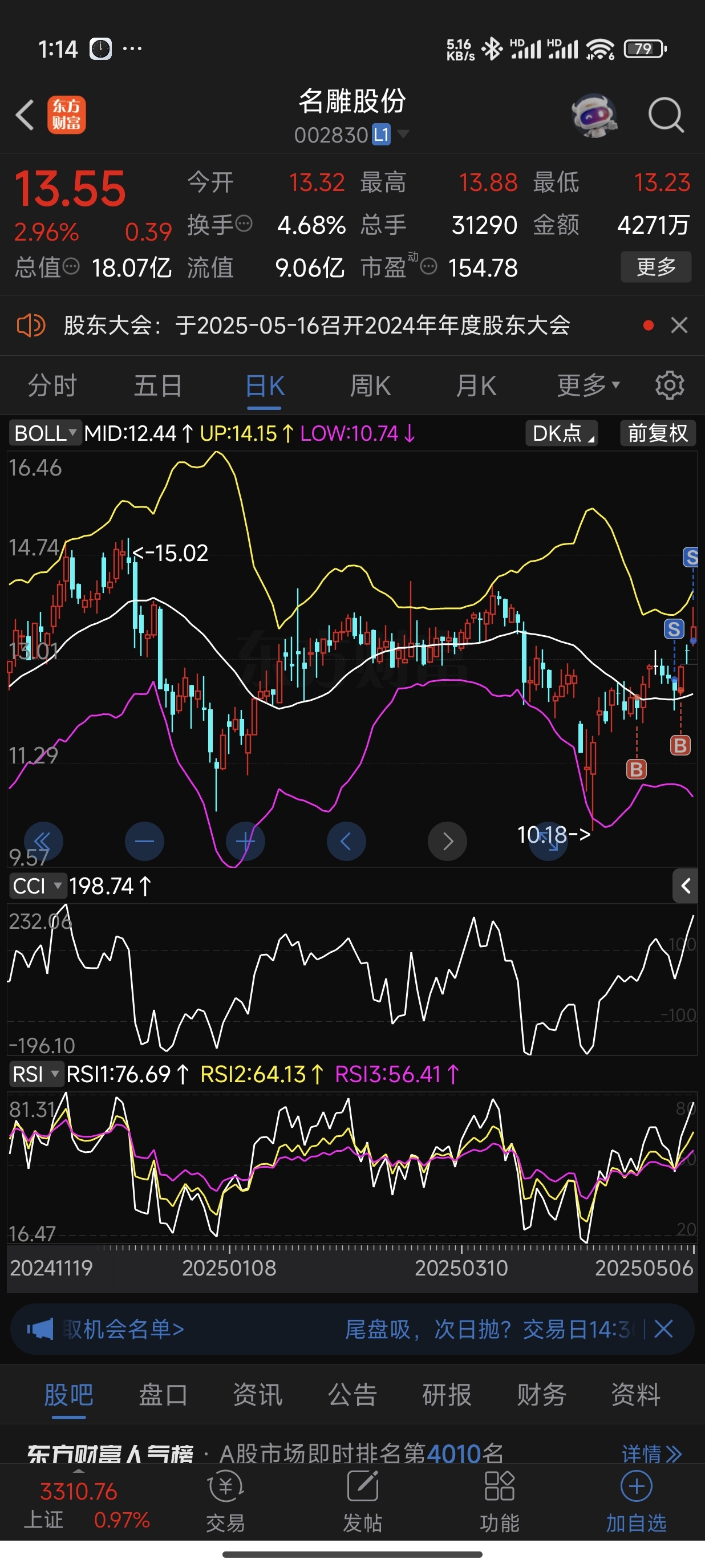Screen dimensions: 705x1568
Task: Select the 日K tab
Action: coord(265,385)
